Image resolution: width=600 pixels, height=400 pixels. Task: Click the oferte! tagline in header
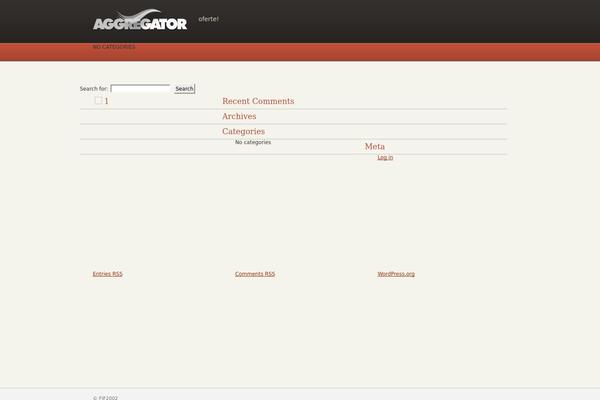pyautogui.click(x=209, y=19)
